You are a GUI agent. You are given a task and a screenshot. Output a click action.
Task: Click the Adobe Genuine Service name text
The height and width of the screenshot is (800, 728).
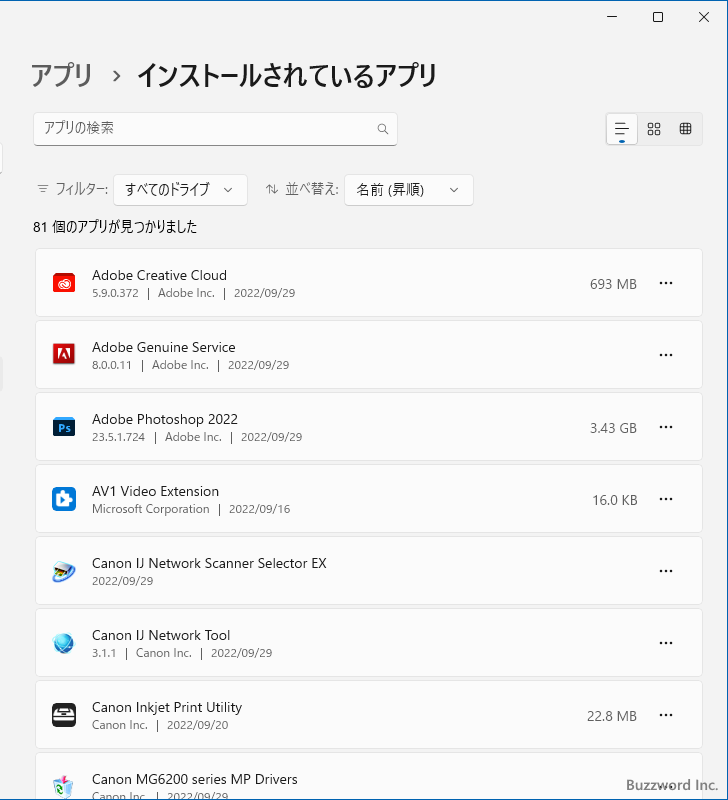pyautogui.click(x=164, y=347)
